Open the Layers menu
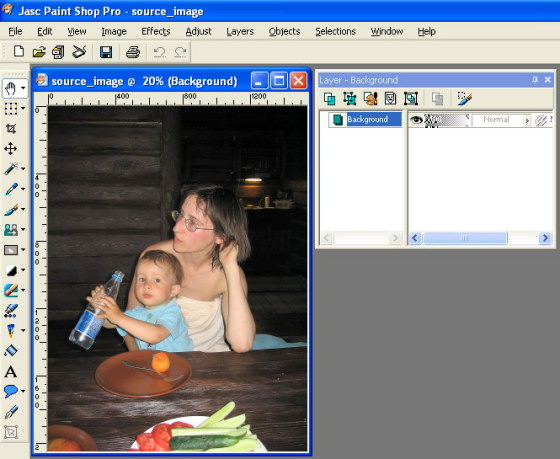 [x=240, y=31]
